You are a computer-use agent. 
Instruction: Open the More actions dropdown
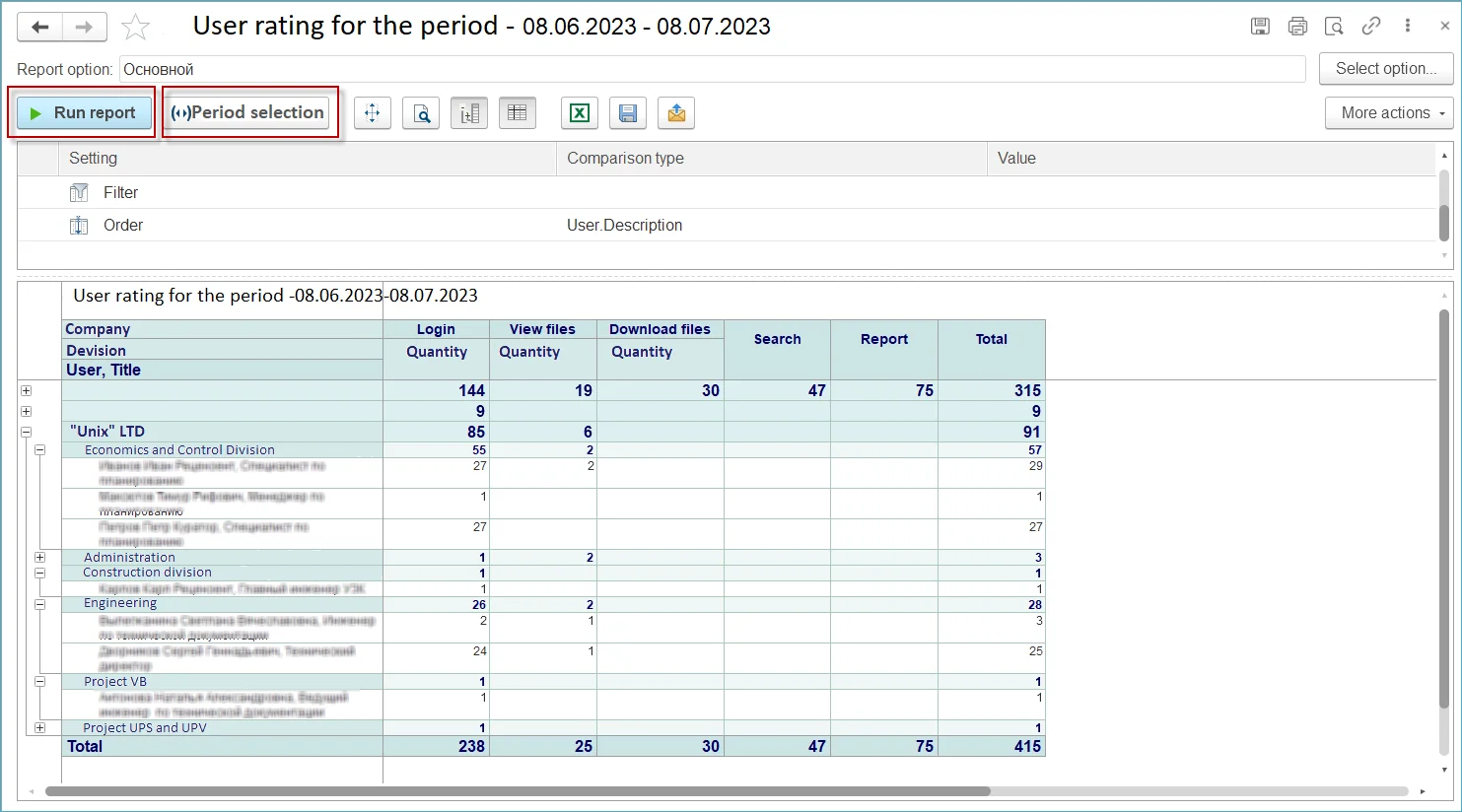[x=1389, y=113]
